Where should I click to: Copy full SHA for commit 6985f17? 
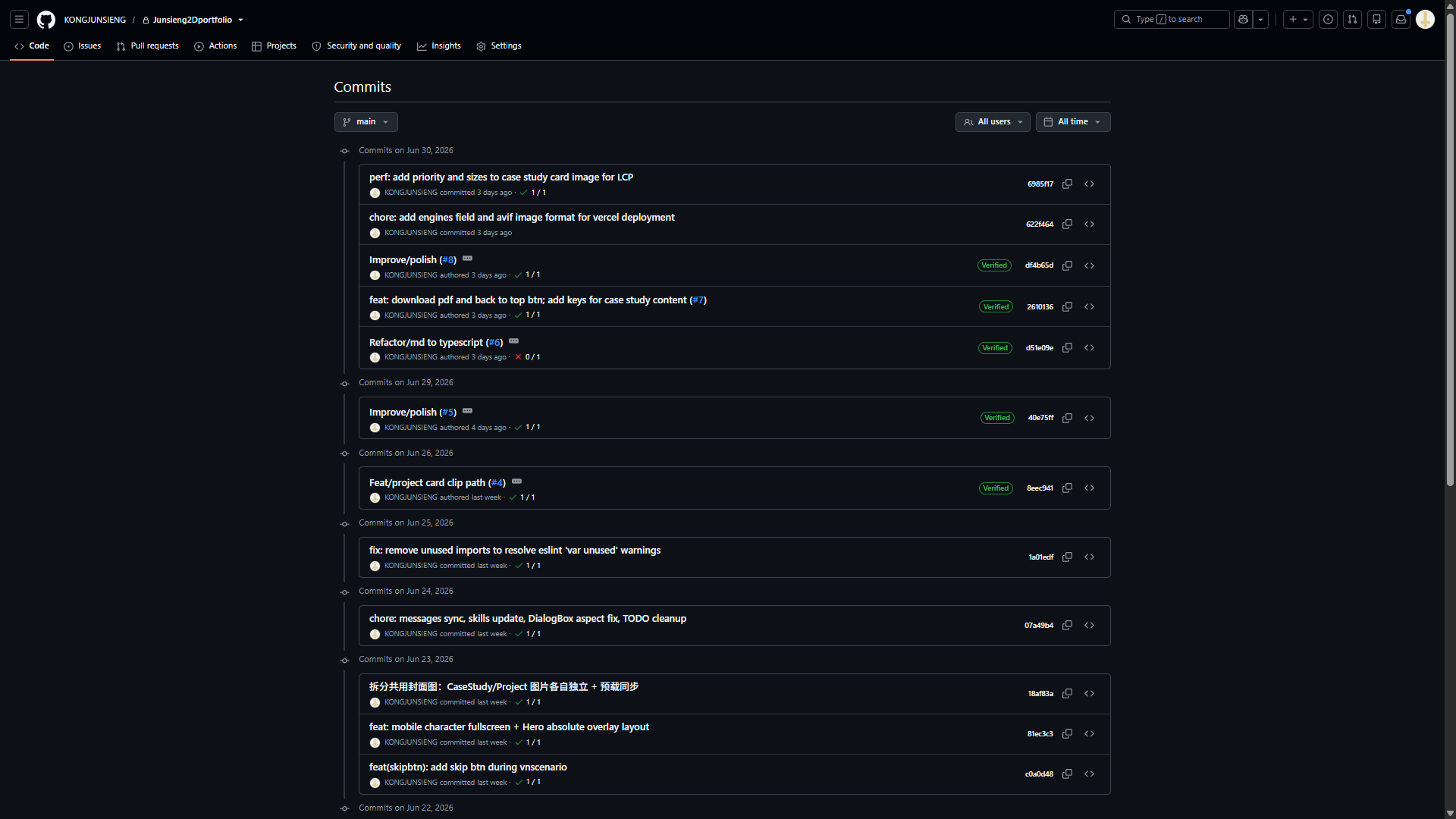pyautogui.click(x=1067, y=184)
